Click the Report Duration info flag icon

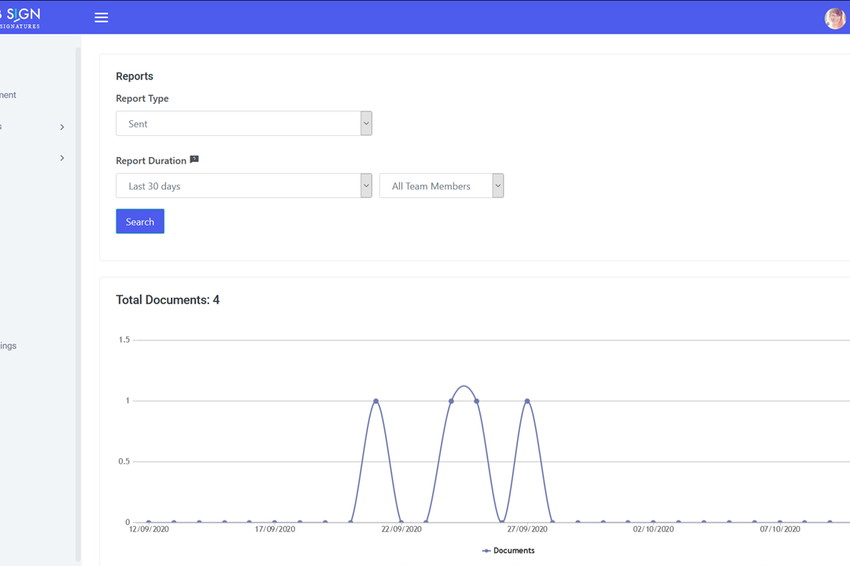(194, 159)
